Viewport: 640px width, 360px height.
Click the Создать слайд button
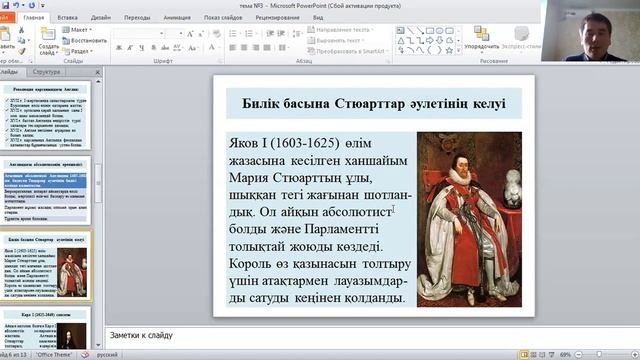point(48,42)
